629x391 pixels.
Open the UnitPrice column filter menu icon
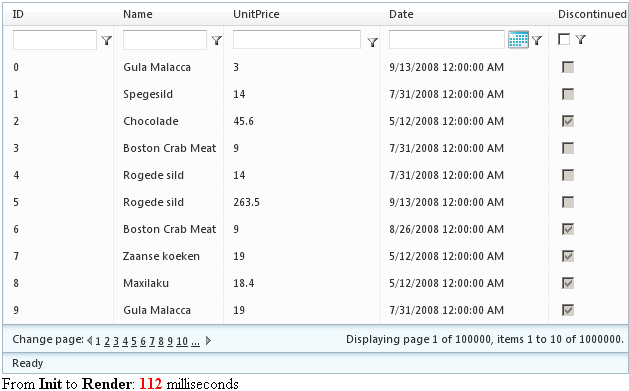click(x=372, y=42)
